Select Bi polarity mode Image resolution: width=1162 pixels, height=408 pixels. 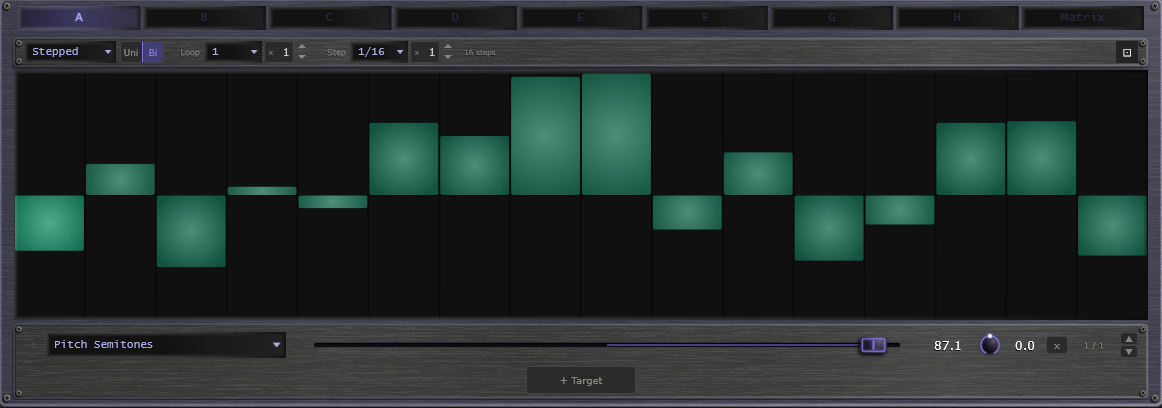coord(153,53)
